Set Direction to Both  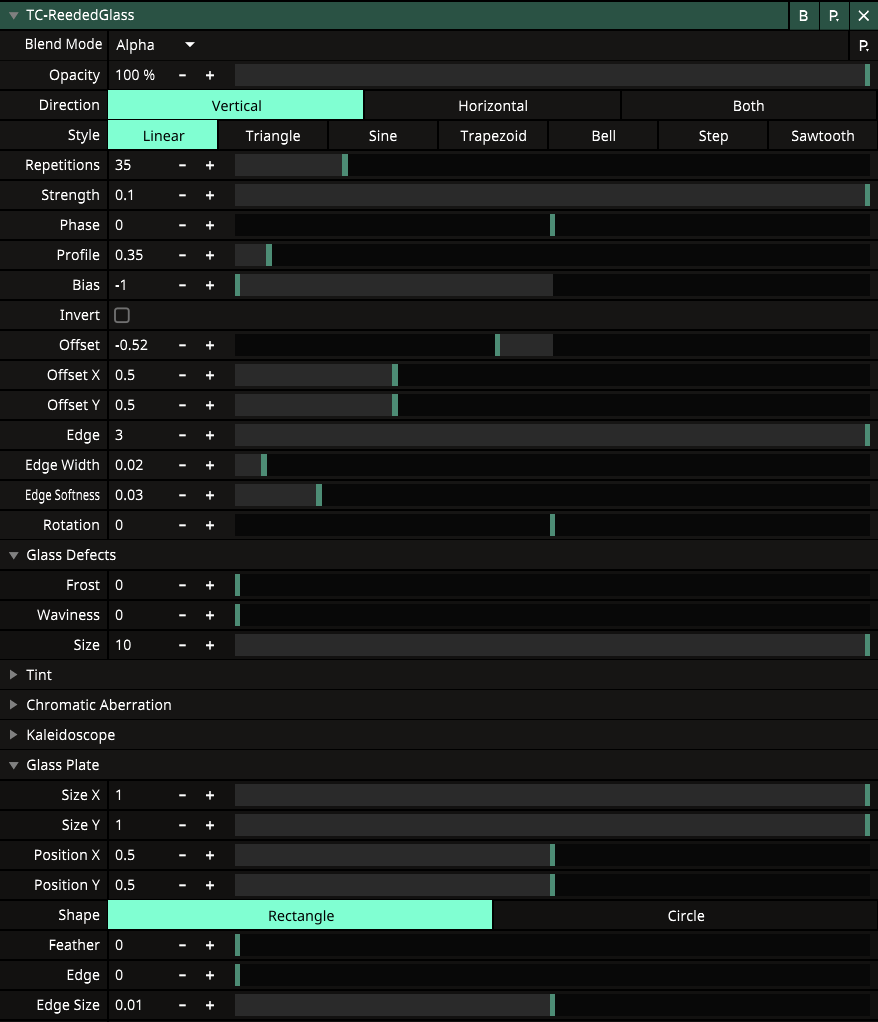748,106
